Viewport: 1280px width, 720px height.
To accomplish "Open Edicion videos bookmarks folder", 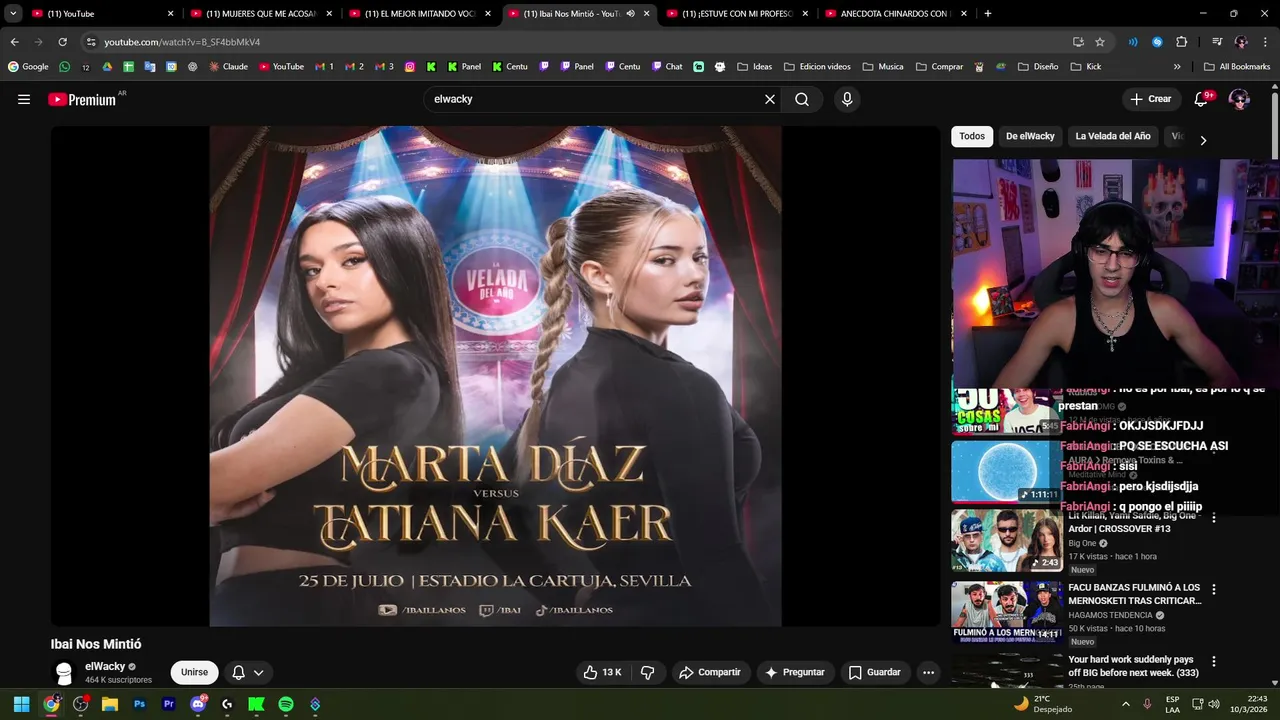I will point(817,67).
